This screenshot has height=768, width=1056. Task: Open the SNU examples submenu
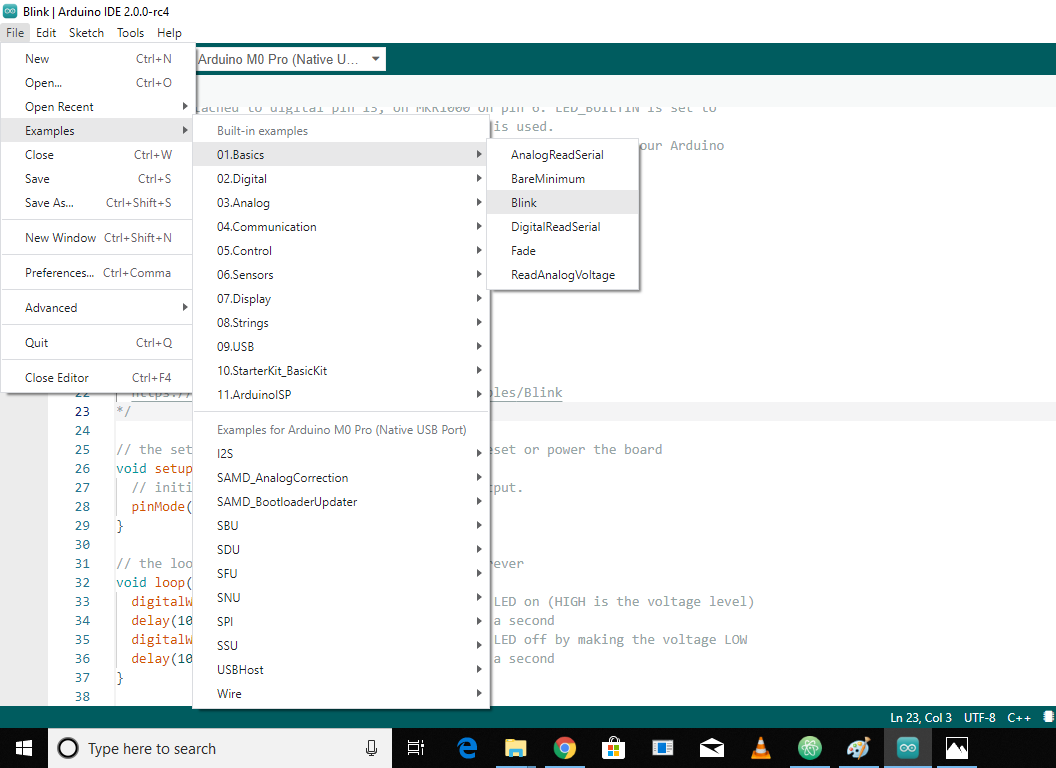click(x=341, y=598)
